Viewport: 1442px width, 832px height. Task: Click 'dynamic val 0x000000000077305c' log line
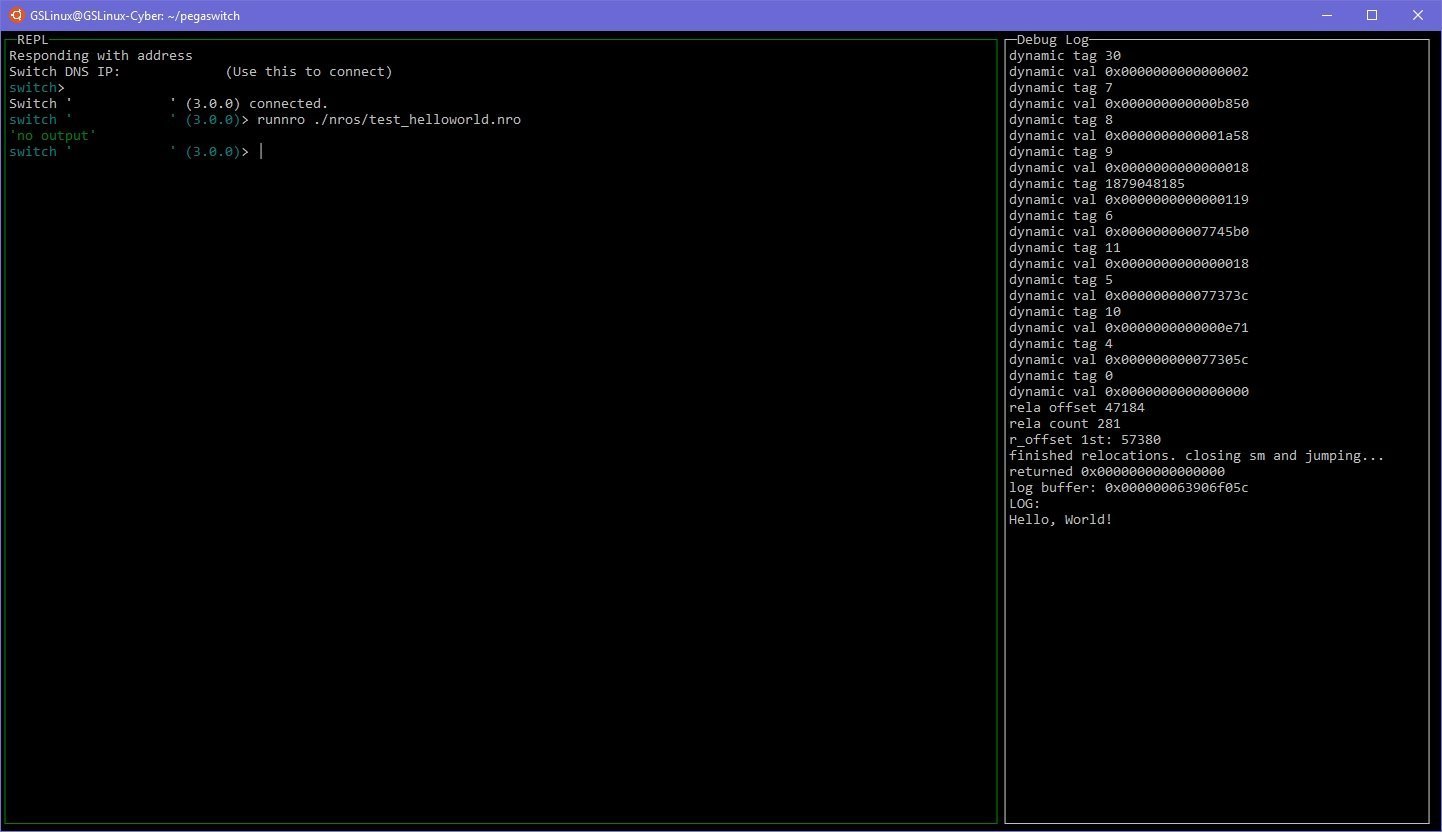1129,360
